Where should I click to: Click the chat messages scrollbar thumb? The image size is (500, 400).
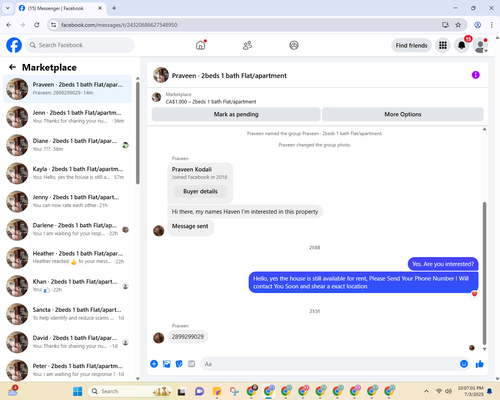(484, 273)
